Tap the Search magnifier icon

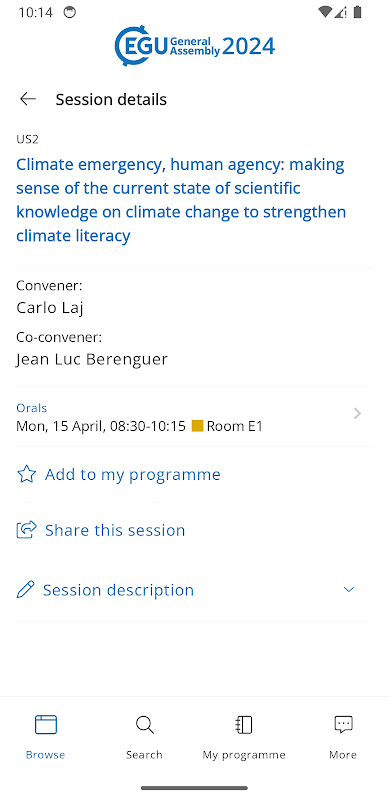coord(144,724)
